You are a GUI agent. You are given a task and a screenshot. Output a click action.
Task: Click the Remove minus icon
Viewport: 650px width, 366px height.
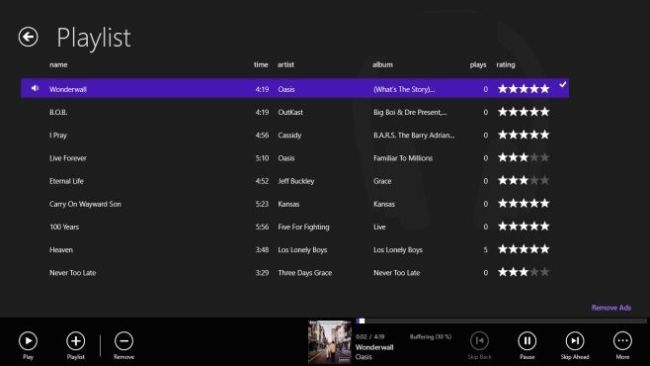click(124, 341)
